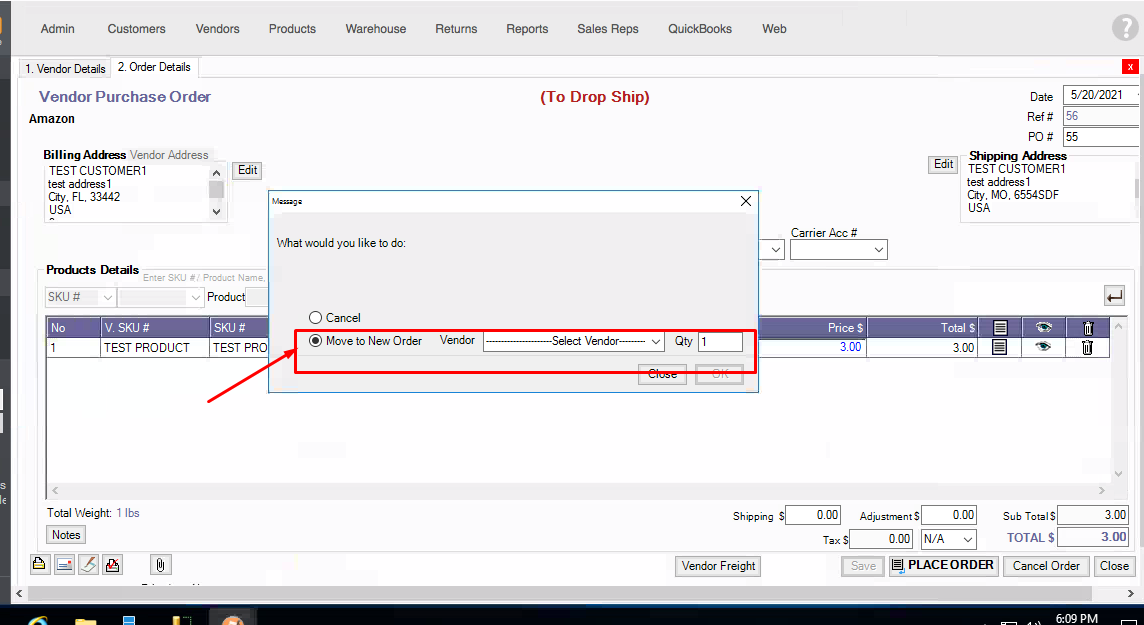The width and height of the screenshot is (1144, 625).
Task: Open the N/A tax dropdown
Action: [x=948, y=539]
